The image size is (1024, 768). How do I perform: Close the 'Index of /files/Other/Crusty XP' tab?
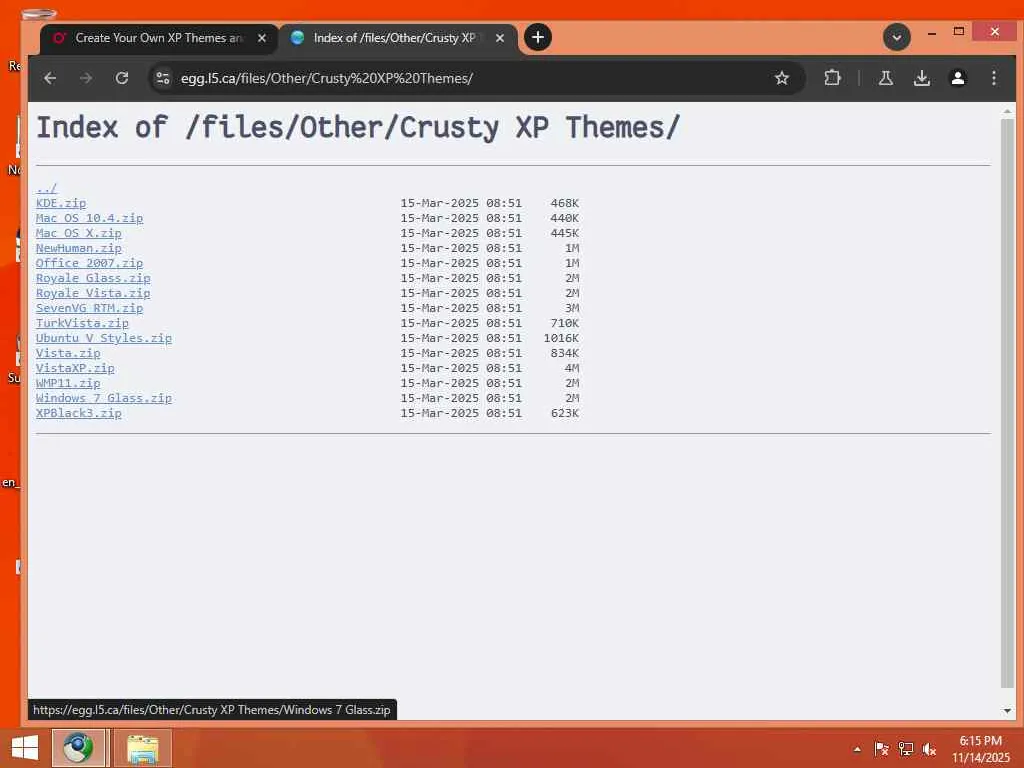(500, 38)
